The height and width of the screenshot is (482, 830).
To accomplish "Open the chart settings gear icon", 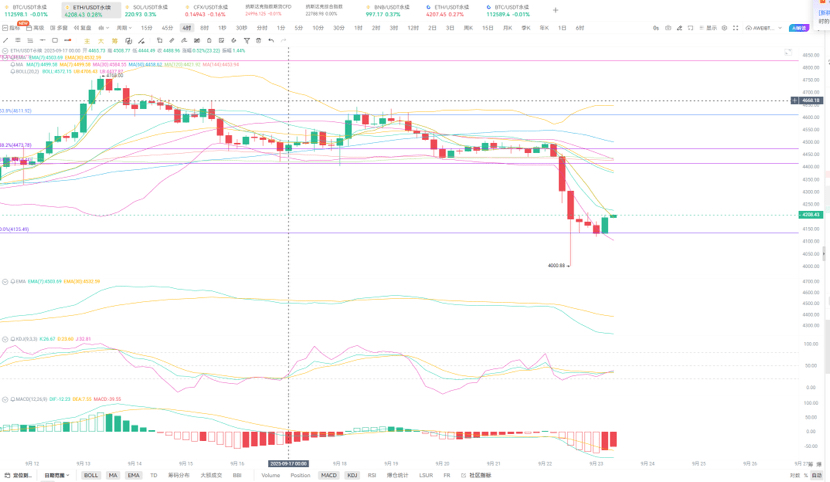I will coord(725,28).
